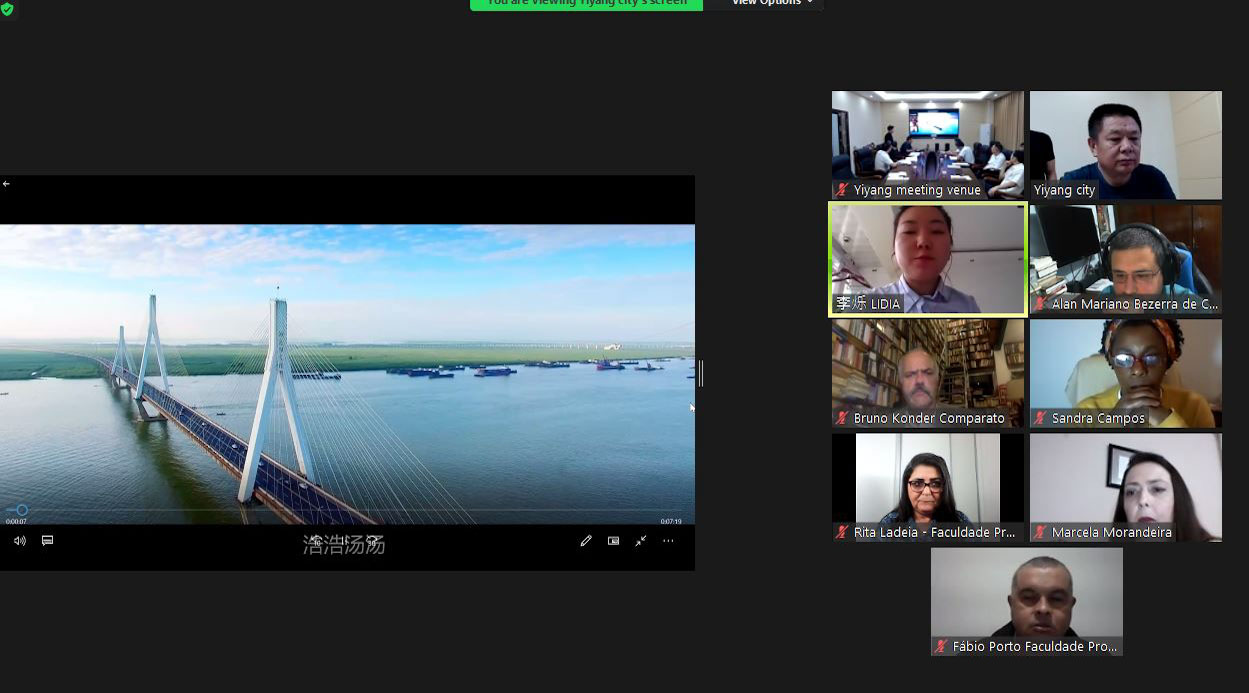The width and height of the screenshot is (1249, 693).
Task: Exit full screen in the video player
Action: pyautogui.click(x=641, y=541)
